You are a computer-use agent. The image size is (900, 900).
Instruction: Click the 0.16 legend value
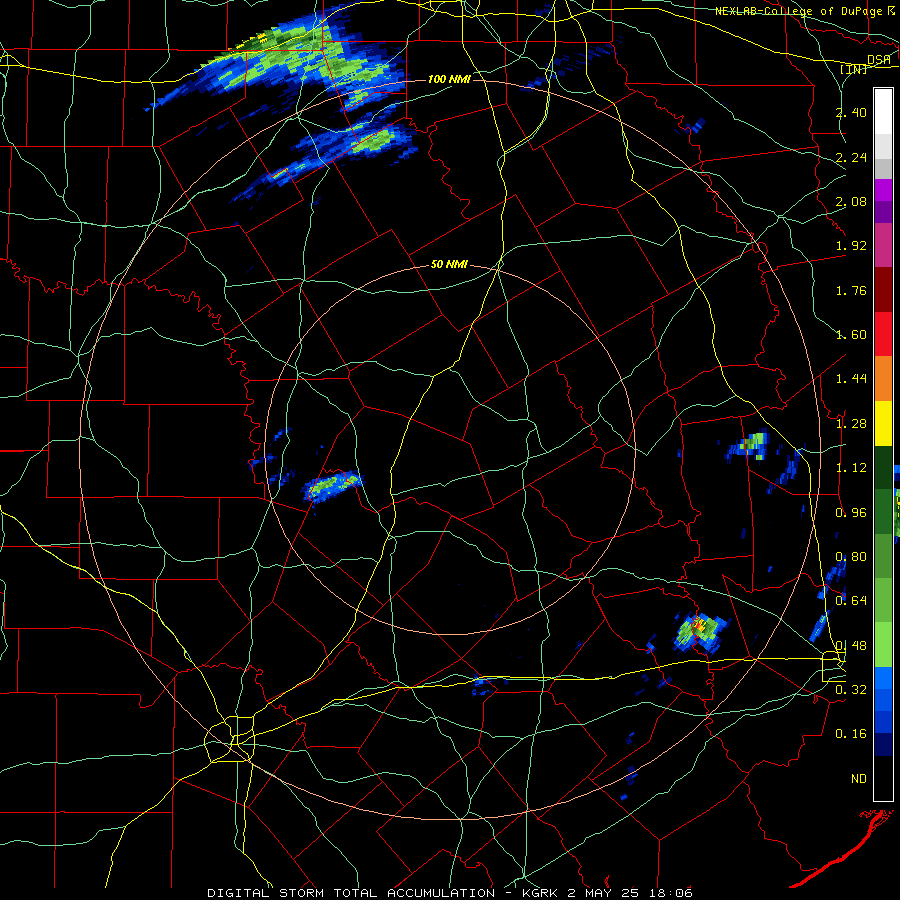(851, 734)
